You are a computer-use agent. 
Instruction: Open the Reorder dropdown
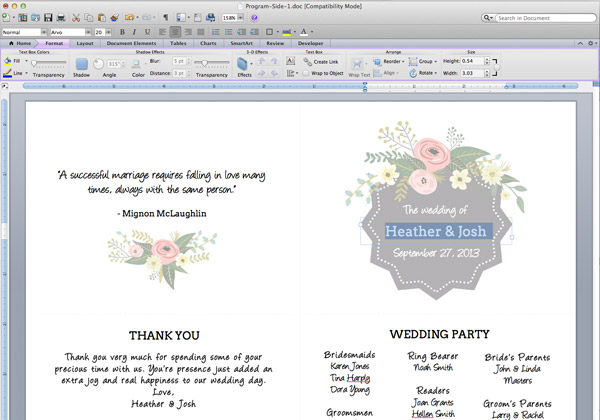pos(389,61)
